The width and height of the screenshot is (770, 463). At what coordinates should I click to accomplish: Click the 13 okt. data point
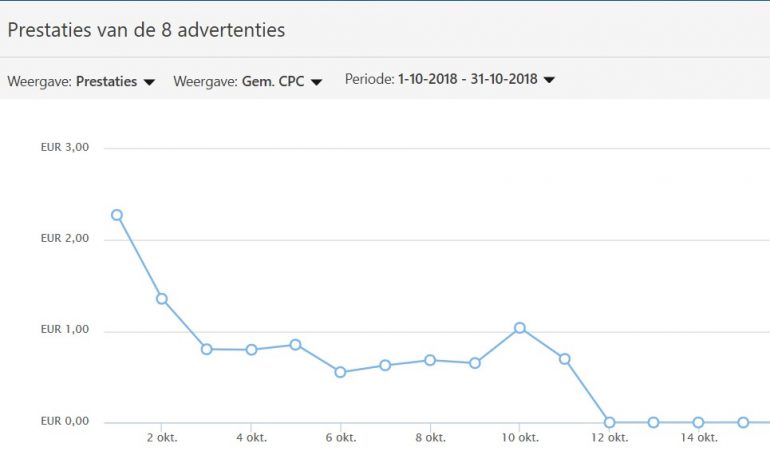tap(654, 423)
